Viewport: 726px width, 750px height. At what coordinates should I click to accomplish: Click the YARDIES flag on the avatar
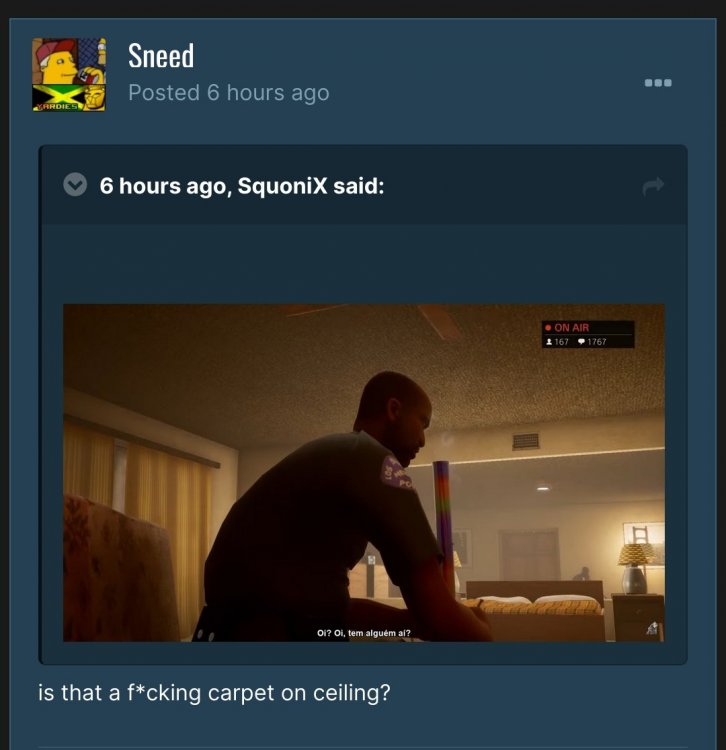pos(56,98)
